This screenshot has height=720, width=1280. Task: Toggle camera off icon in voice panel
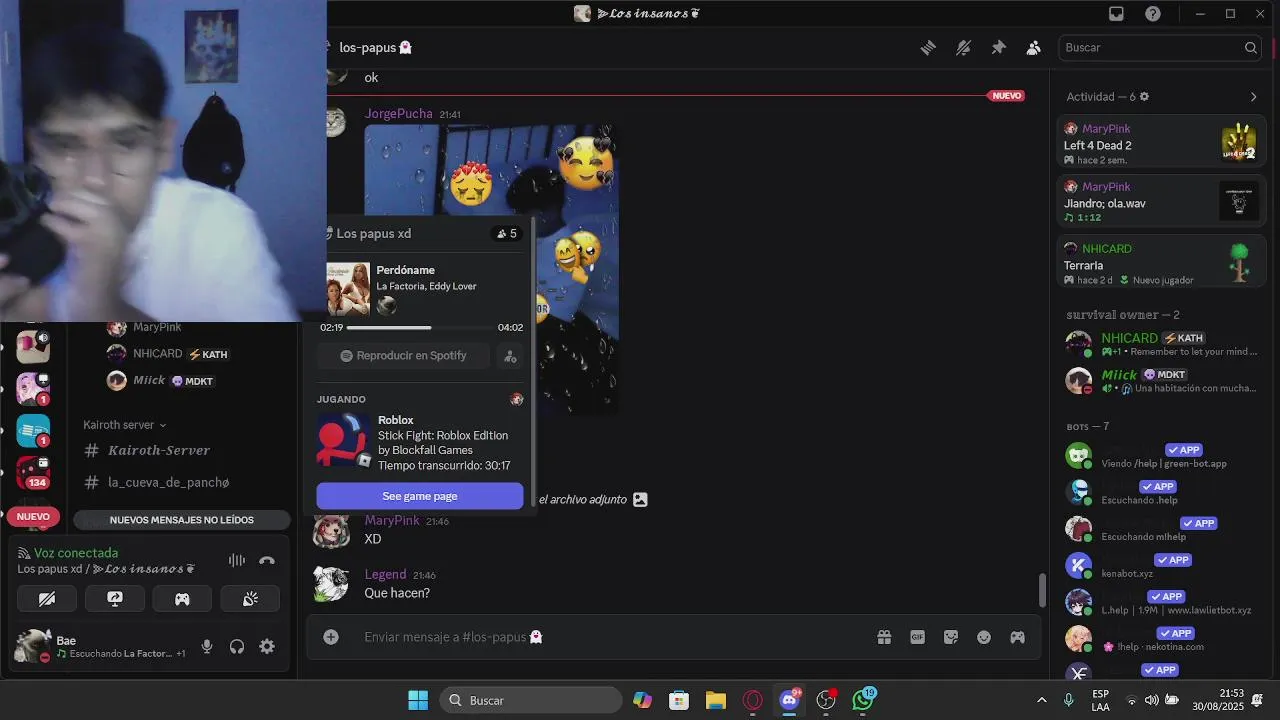click(47, 599)
